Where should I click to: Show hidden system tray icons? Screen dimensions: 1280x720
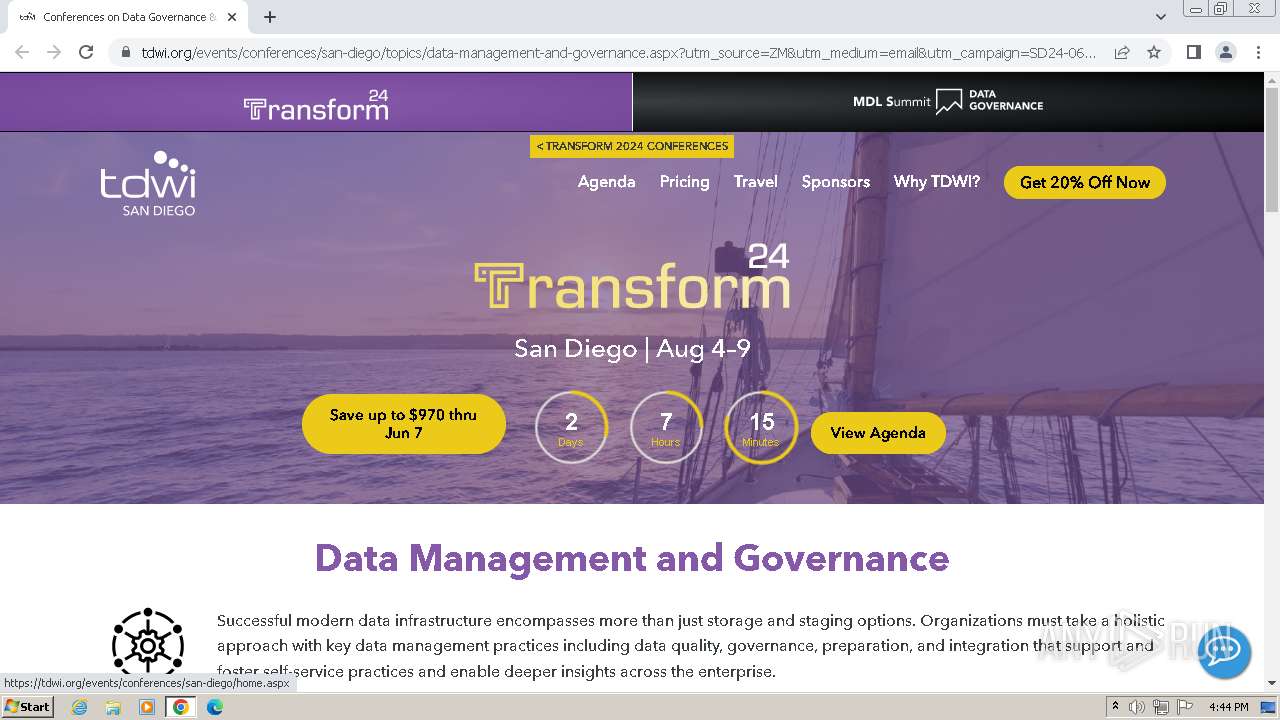click(x=1115, y=707)
